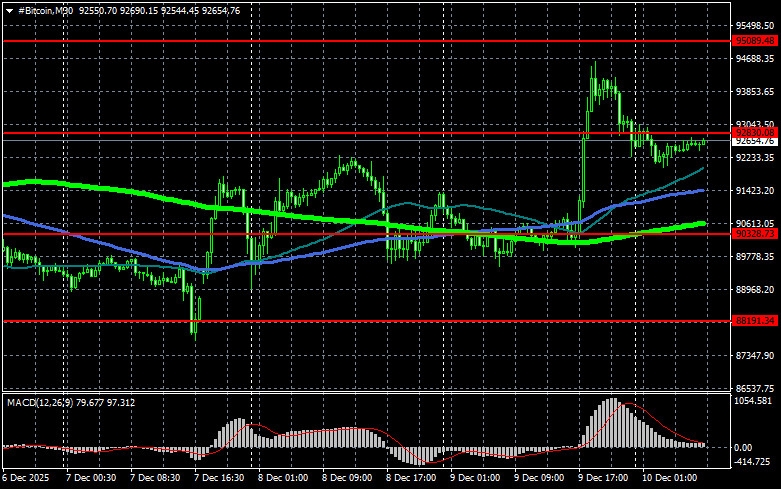The width and height of the screenshot is (781, 489).
Task: Click the 87347.90 price scale value
Action: pyautogui.click(x=755, y=356)
